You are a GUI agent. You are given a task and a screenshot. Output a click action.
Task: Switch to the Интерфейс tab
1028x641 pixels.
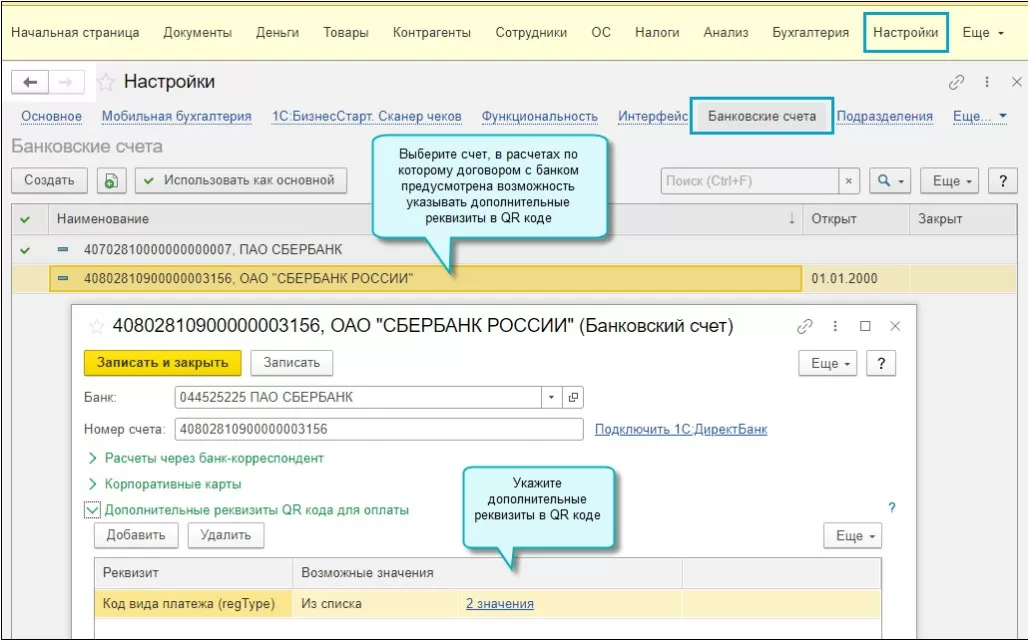(x=652, y=117)
